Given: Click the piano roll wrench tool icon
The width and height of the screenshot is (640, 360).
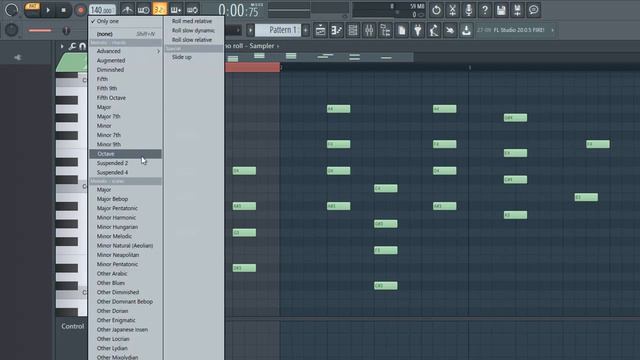Looking at the screenshot, I should [73, 46].
